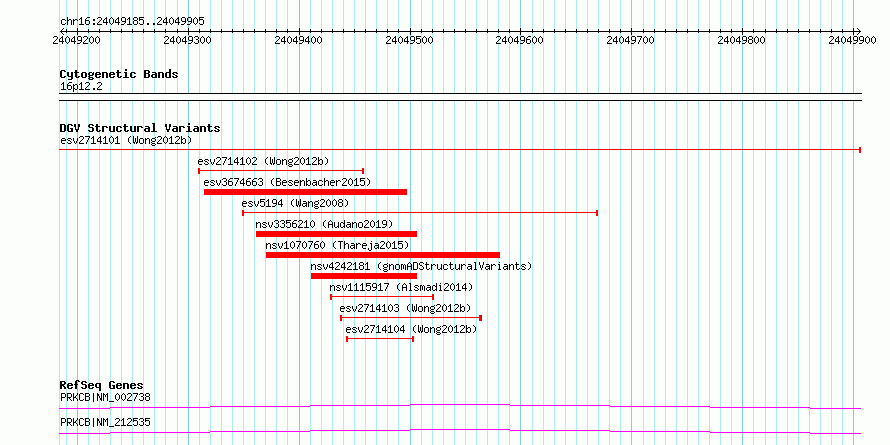
Task: Select the RefSeq Genes track title
Action: click(x=102, y=385)
